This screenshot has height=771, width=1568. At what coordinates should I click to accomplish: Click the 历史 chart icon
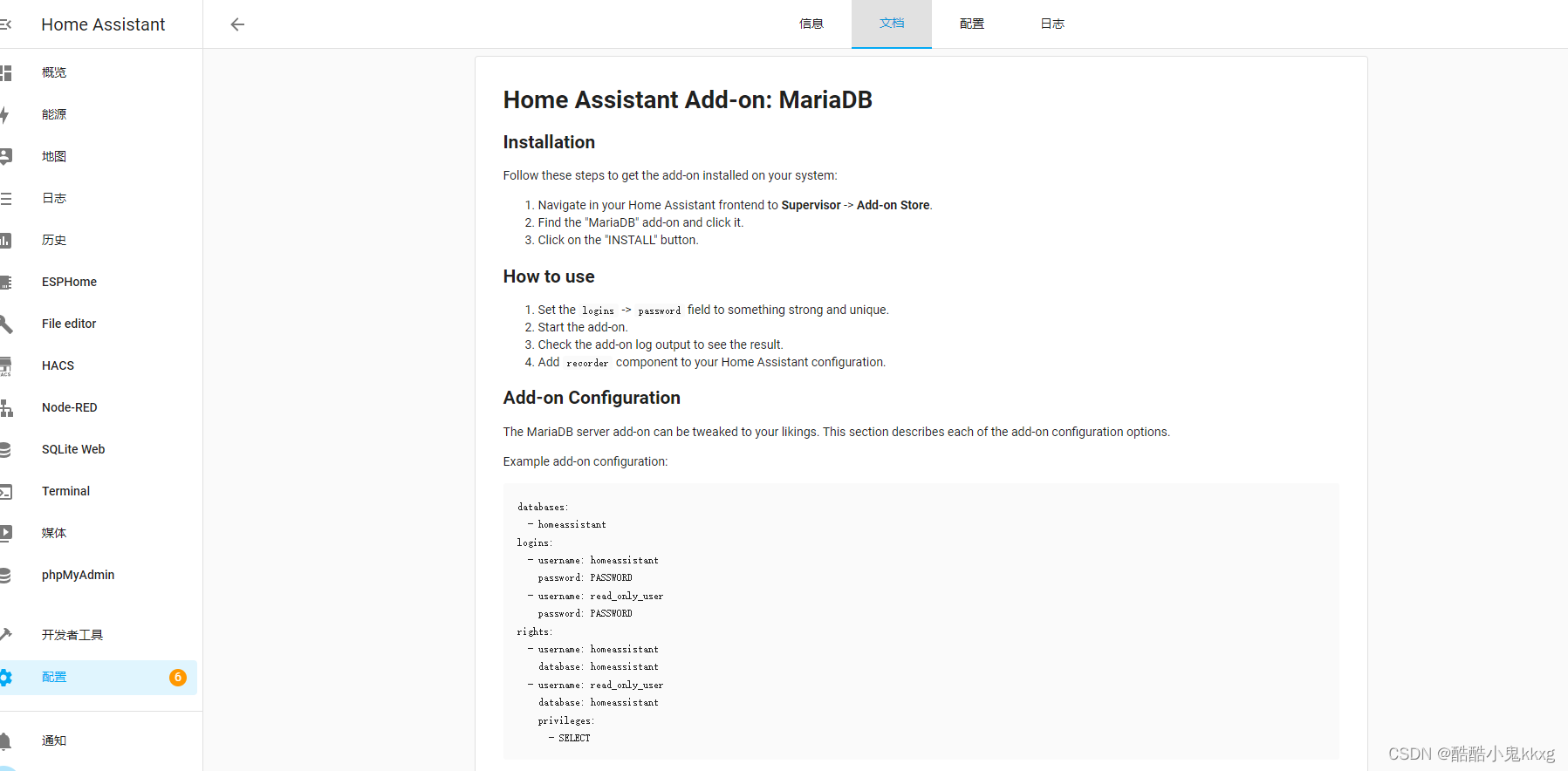5,240
